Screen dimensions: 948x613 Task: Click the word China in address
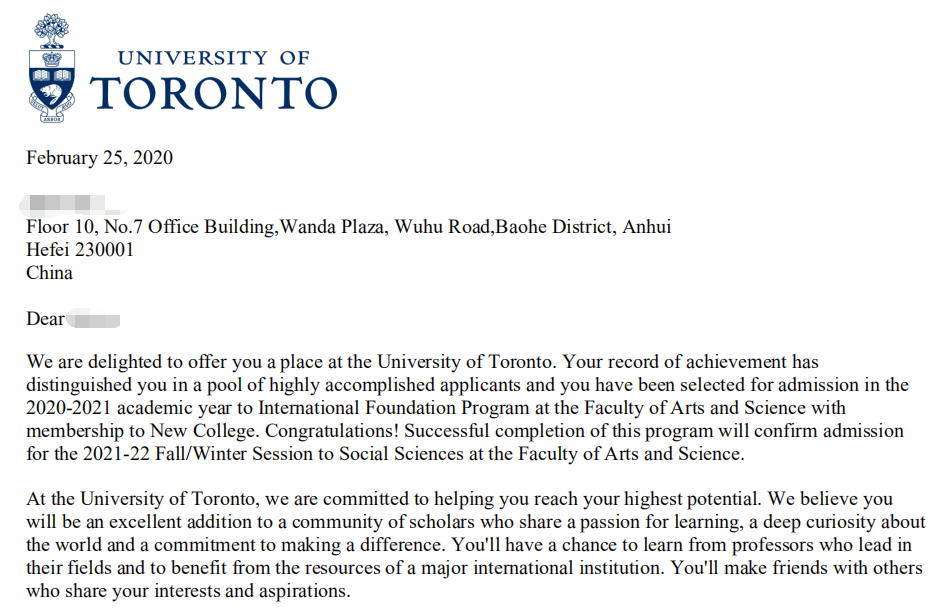pyautogui.click(x=50, y=273)
